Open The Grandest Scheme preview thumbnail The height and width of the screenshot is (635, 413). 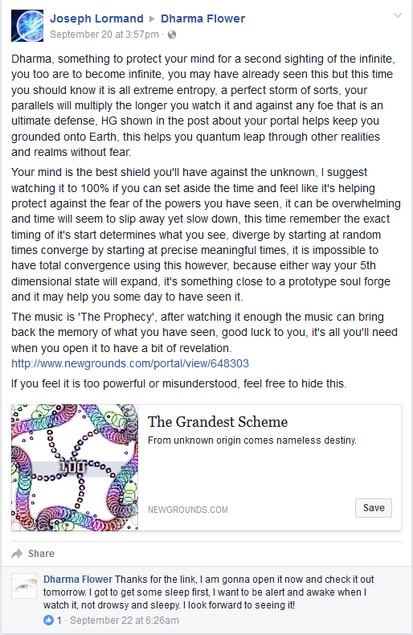click(75, 467)
